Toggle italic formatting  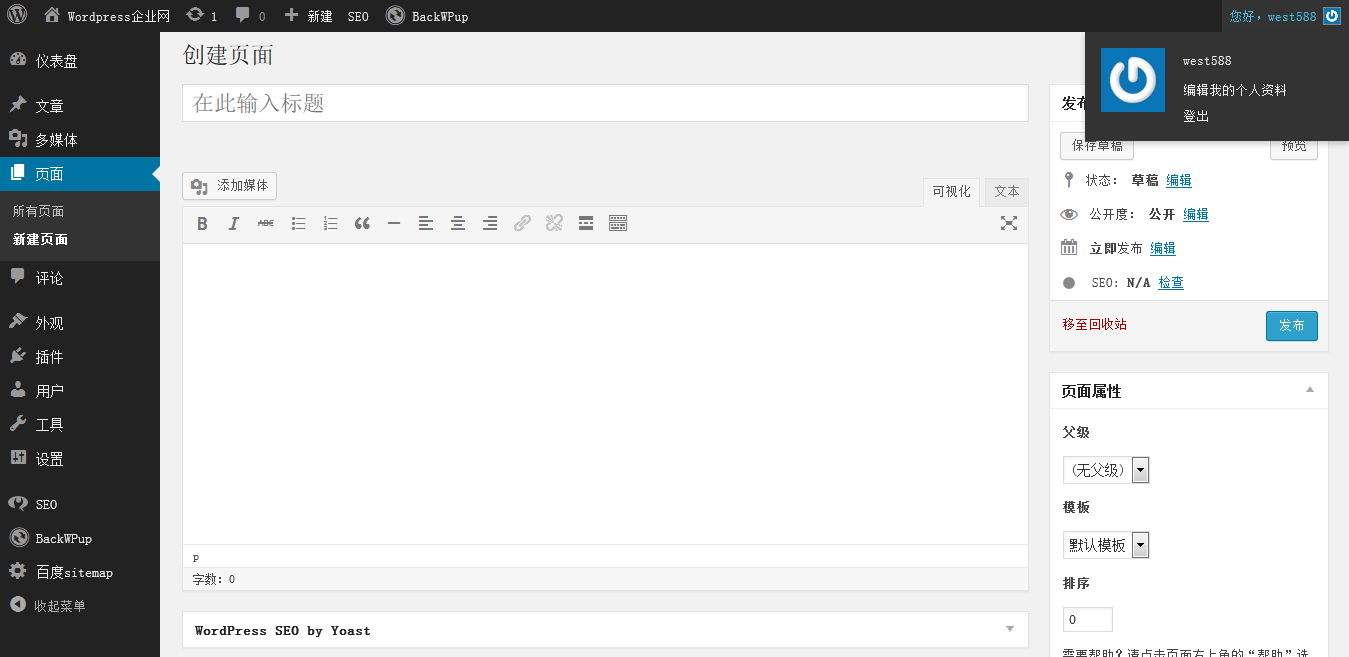pyautogui.click(x=234, y=224)
